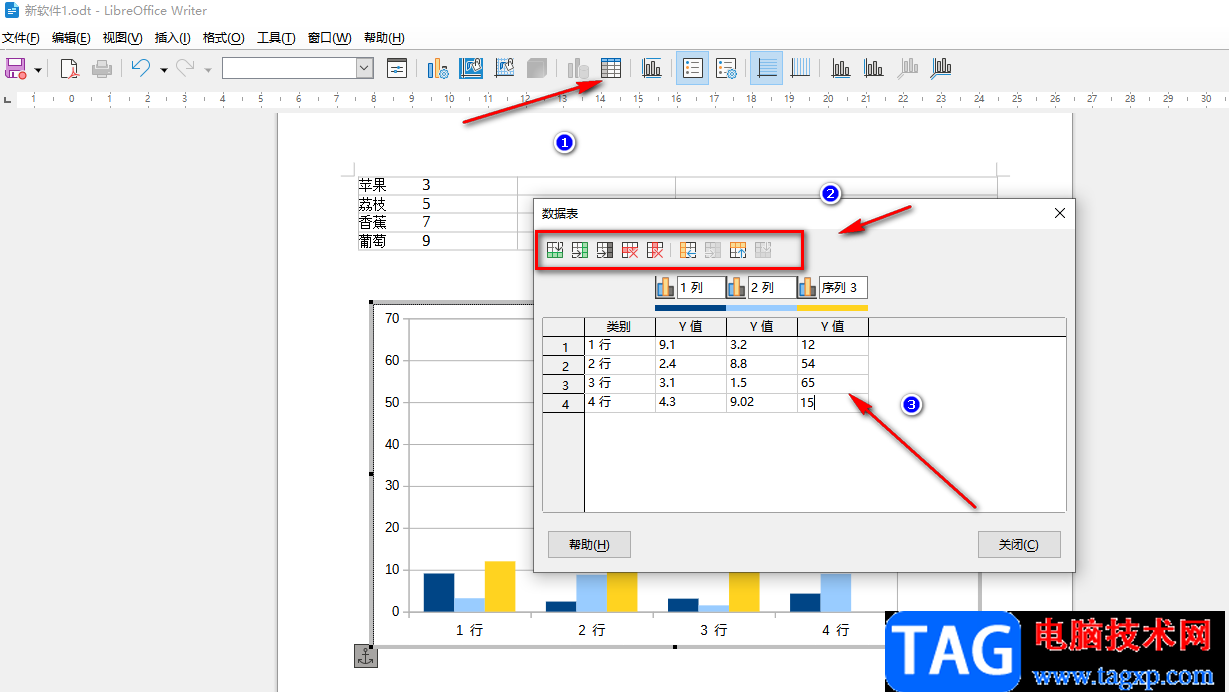
Task: Click Delete Row icon in 数据表 dialog
Action: 630,250
